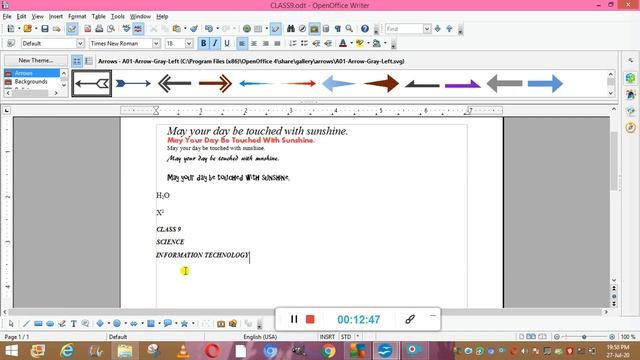Image resolution: width=640 pixels, height=360 pixels.
Task: Open the paragraph style Default dropdown
Action: click(80, 43)
